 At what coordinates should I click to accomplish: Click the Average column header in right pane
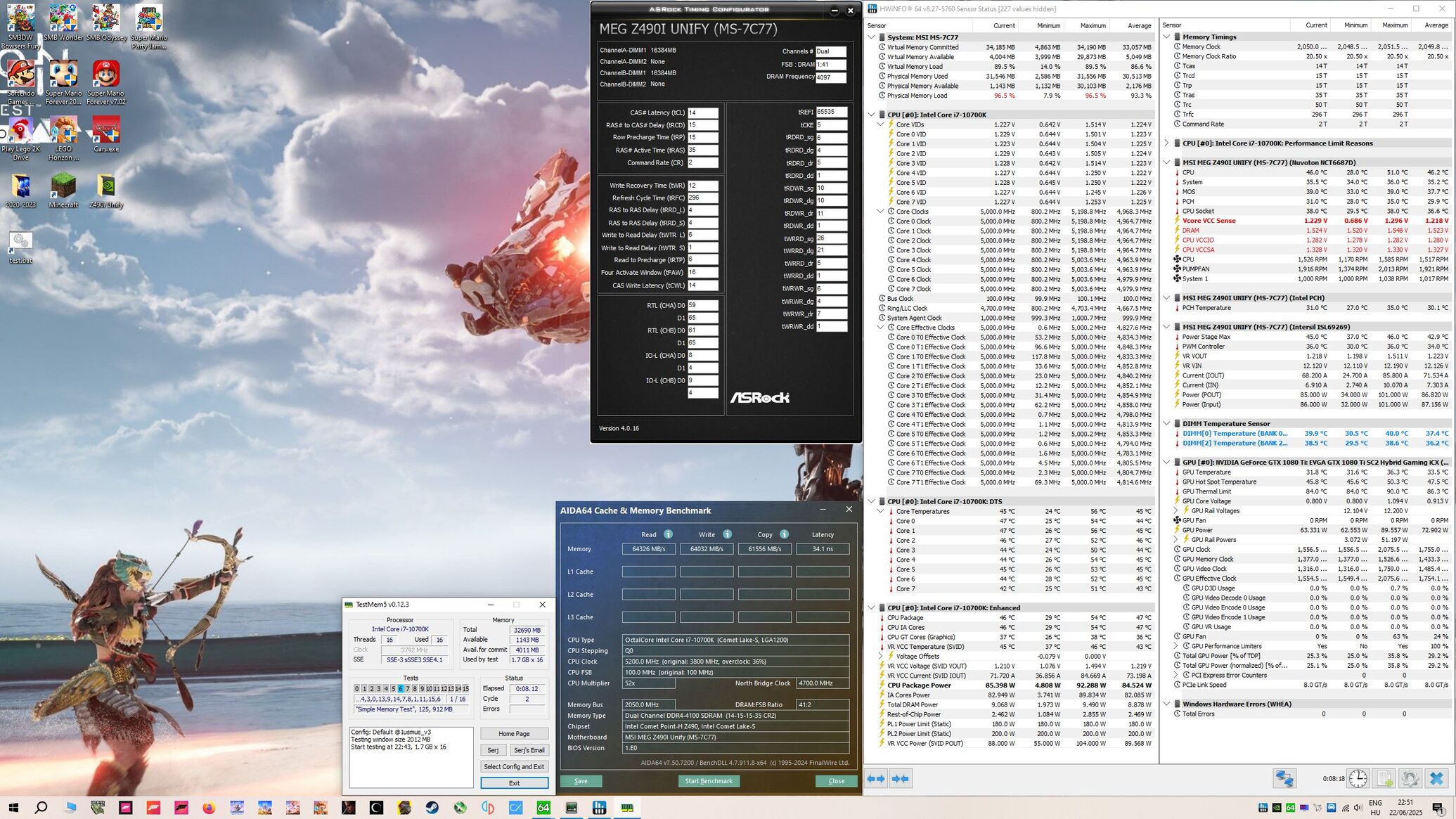[1433, 25]
